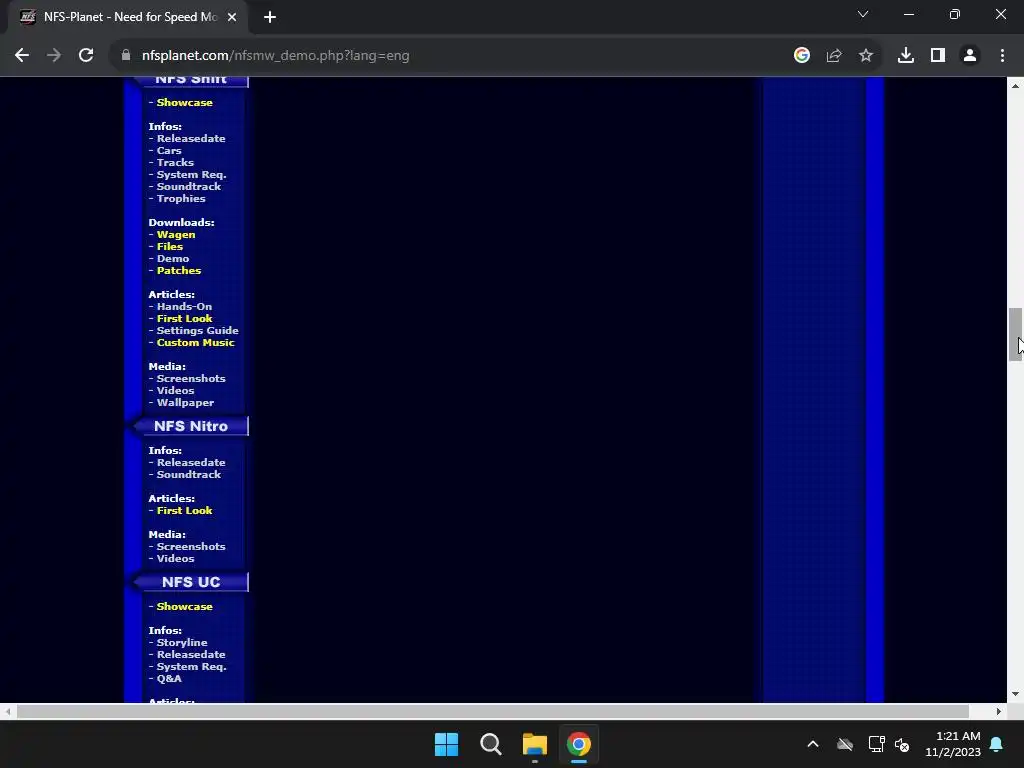Open the Files downloads link
Image resolution: width=1024 pixels, height=768 pixels.
tap(170, 247)
